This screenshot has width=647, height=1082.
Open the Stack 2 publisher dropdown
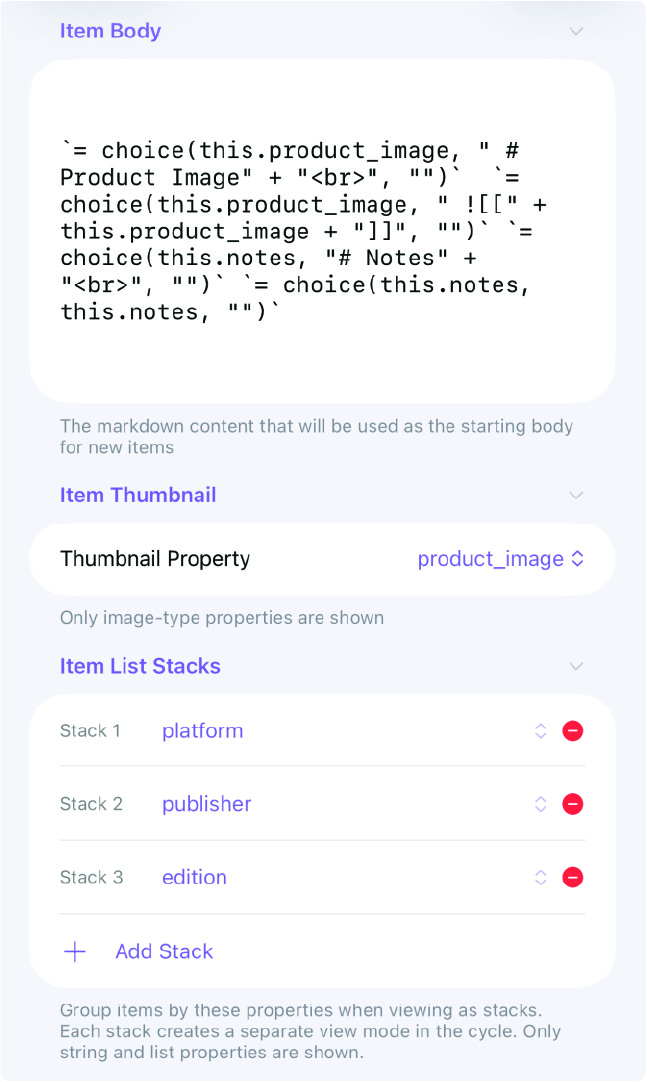[x=206, y=804]
